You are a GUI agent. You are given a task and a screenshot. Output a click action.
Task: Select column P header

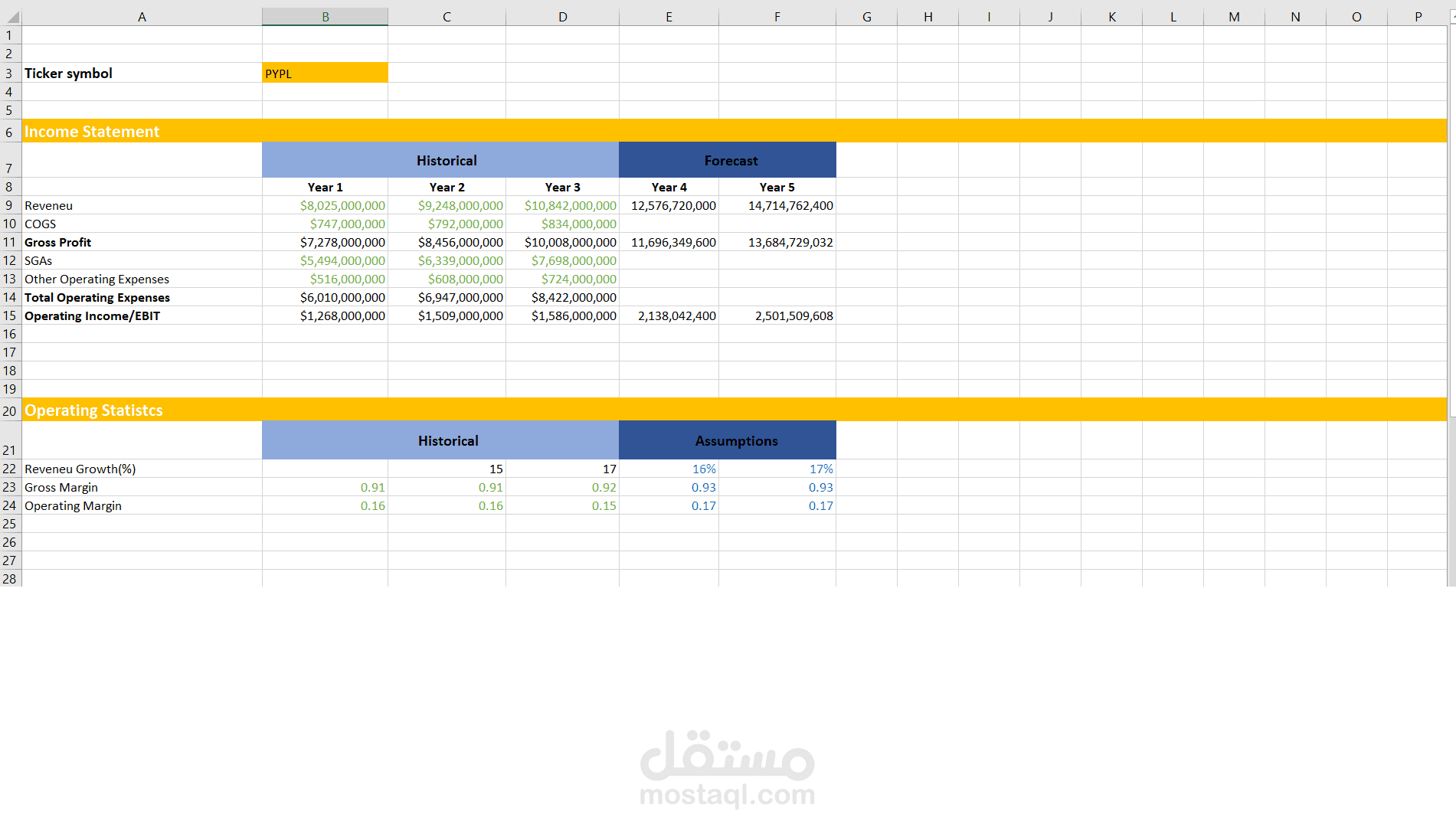[x=1418, y=16]
